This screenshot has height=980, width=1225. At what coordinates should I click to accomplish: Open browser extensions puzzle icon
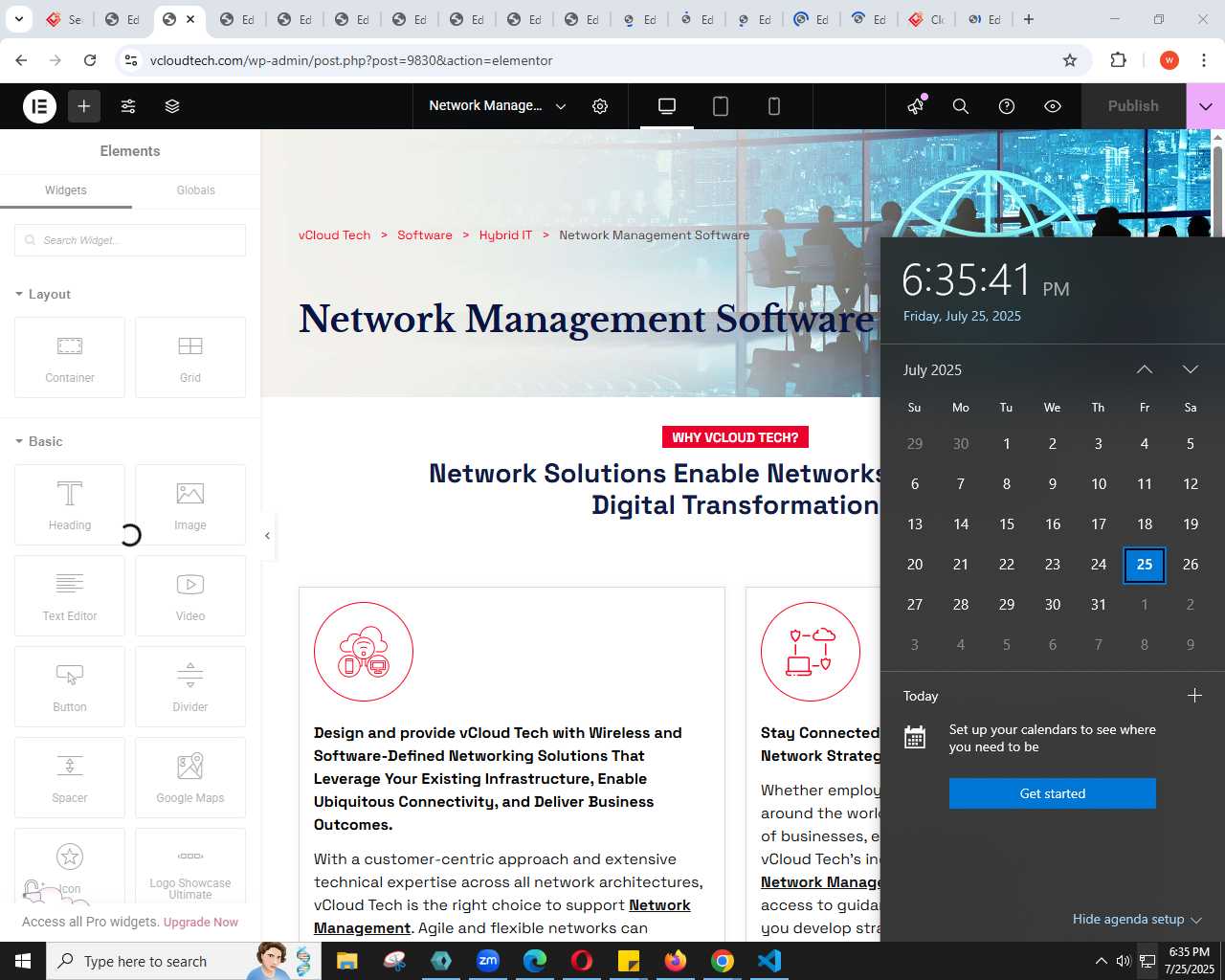[1118, 60]
